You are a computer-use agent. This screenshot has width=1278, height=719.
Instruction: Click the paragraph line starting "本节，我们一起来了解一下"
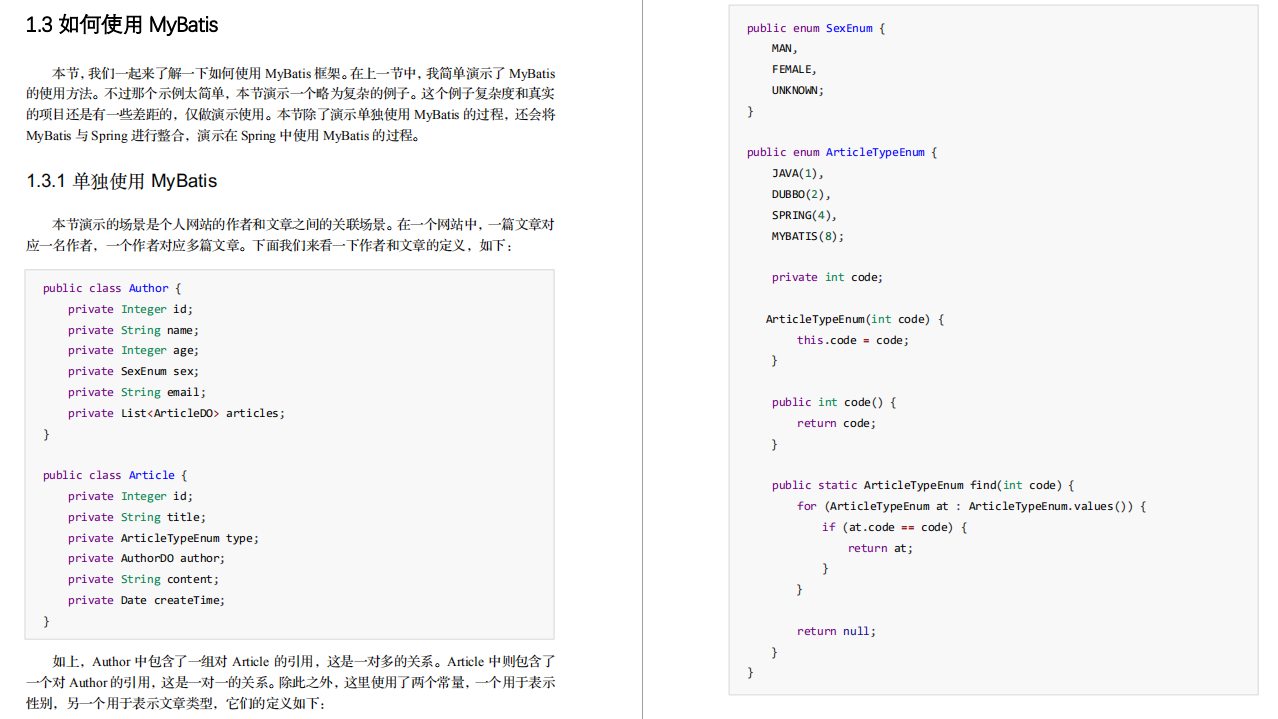pyautogui.click(x=304, y=73)
